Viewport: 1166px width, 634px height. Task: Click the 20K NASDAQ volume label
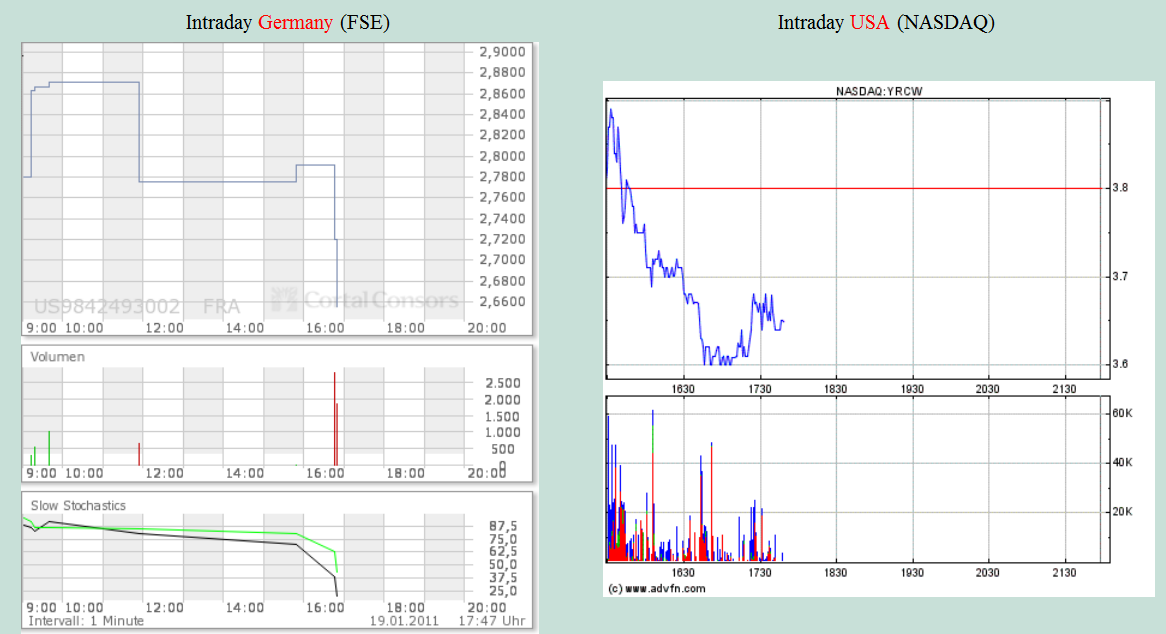(x=1122, y=512)
